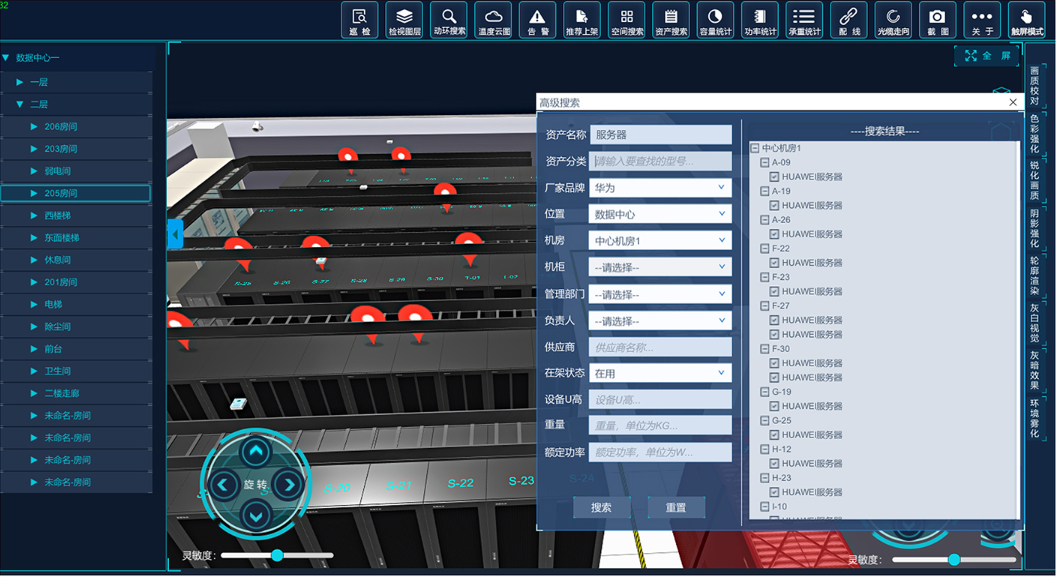Open the 巡检 inspection tool
Image resolution: width=1056 pixels, height=577 pixels.
point(360,20)
